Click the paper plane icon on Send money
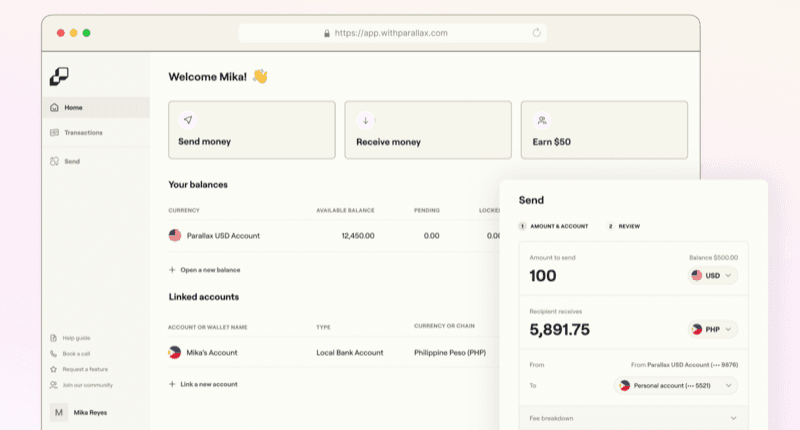The height and width of the screenshot is (430, 800). (187, 120)
